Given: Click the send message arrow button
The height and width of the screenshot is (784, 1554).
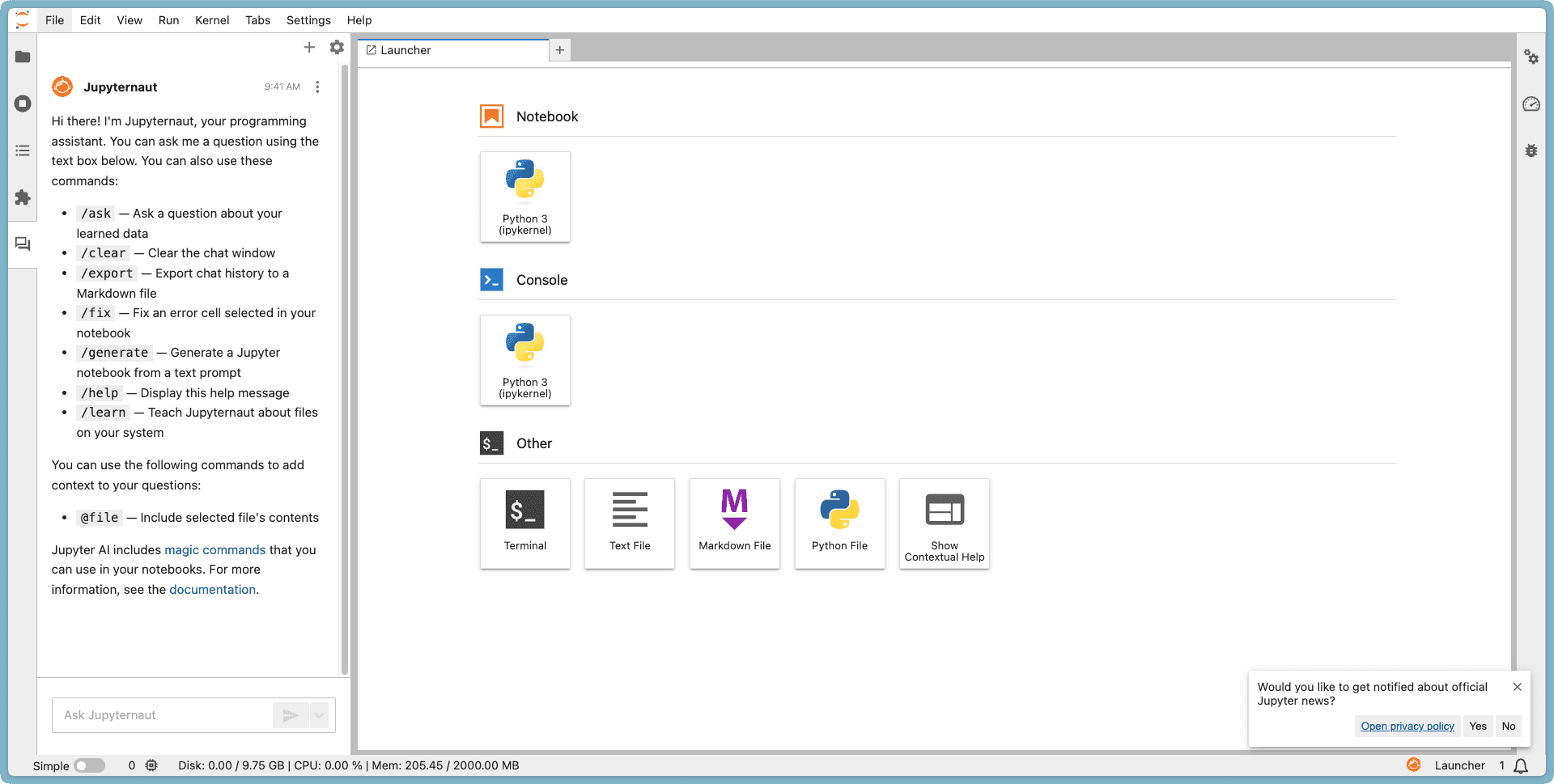Looking at the screenshot, I should [x=291, y=715].
